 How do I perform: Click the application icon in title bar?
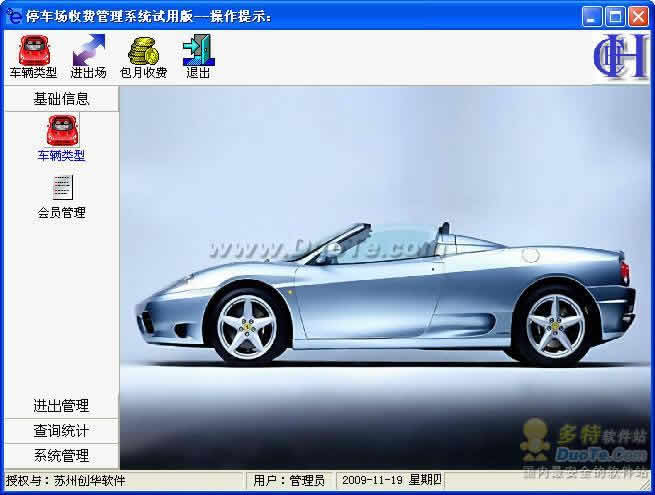click(14, 16)
